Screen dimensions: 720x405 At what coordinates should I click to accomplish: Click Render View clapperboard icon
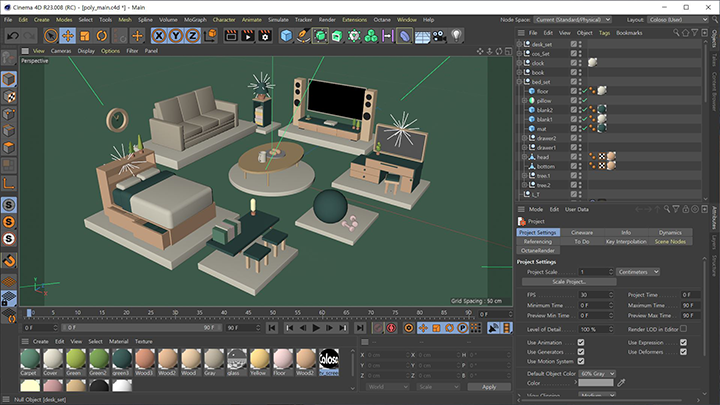231,36
